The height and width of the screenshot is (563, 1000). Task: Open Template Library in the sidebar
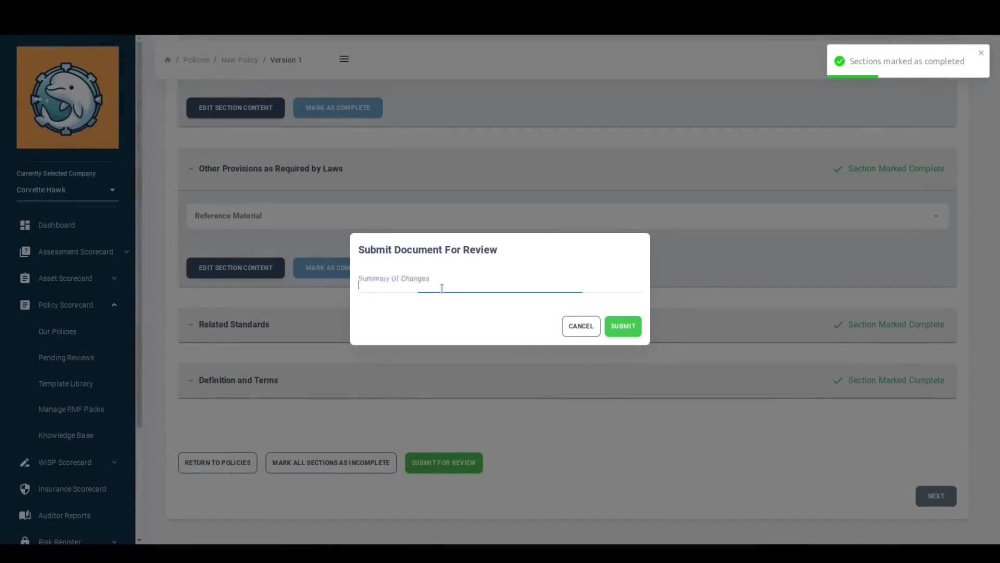[x=66, y=384]
